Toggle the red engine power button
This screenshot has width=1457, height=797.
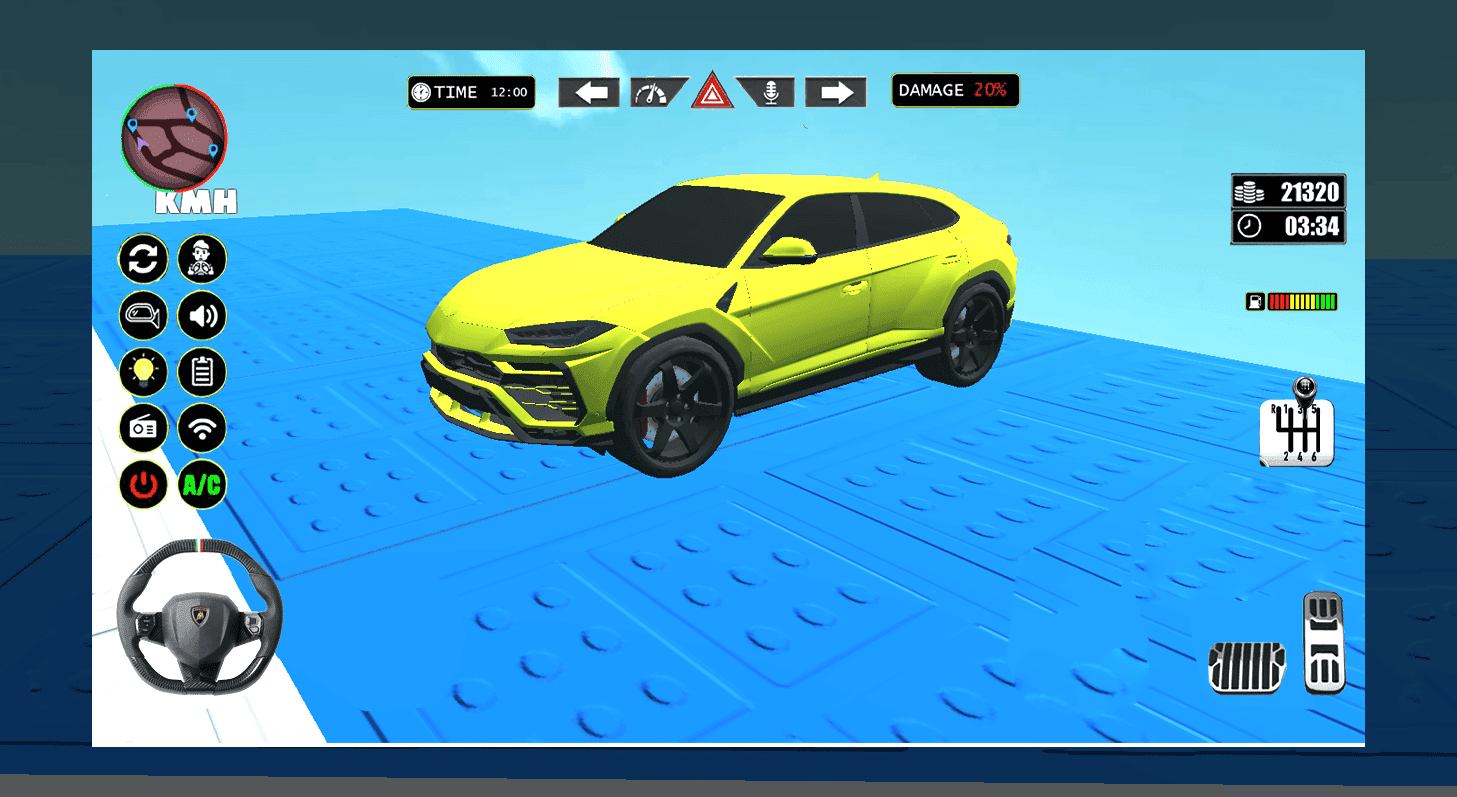click(143, 486)
